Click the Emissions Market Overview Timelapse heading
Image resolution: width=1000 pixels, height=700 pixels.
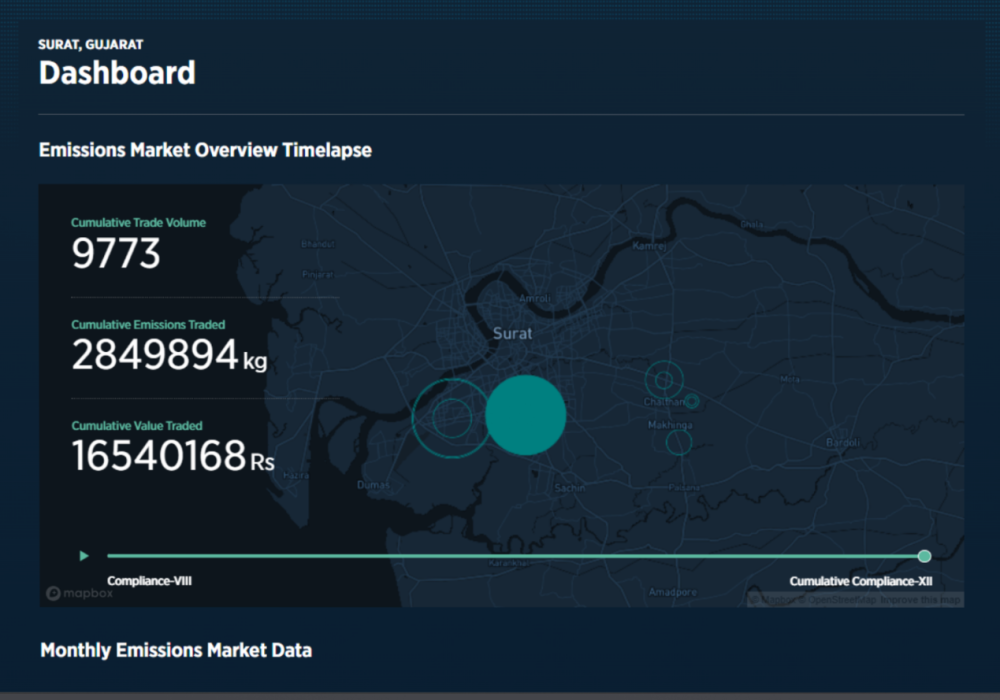tap(205, 150)
